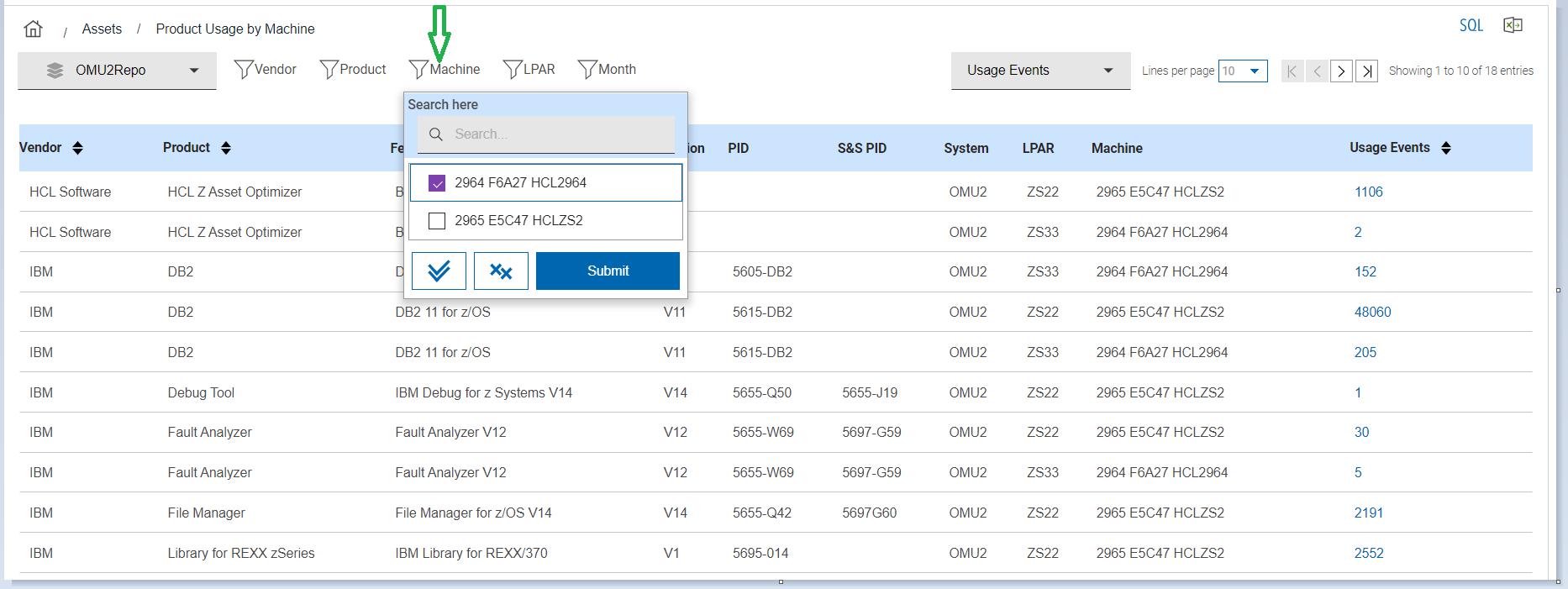Select all machines with double-check icon
Viewport: 1568px width, 589px height.
pyautogui.click(x=439, y=271)
